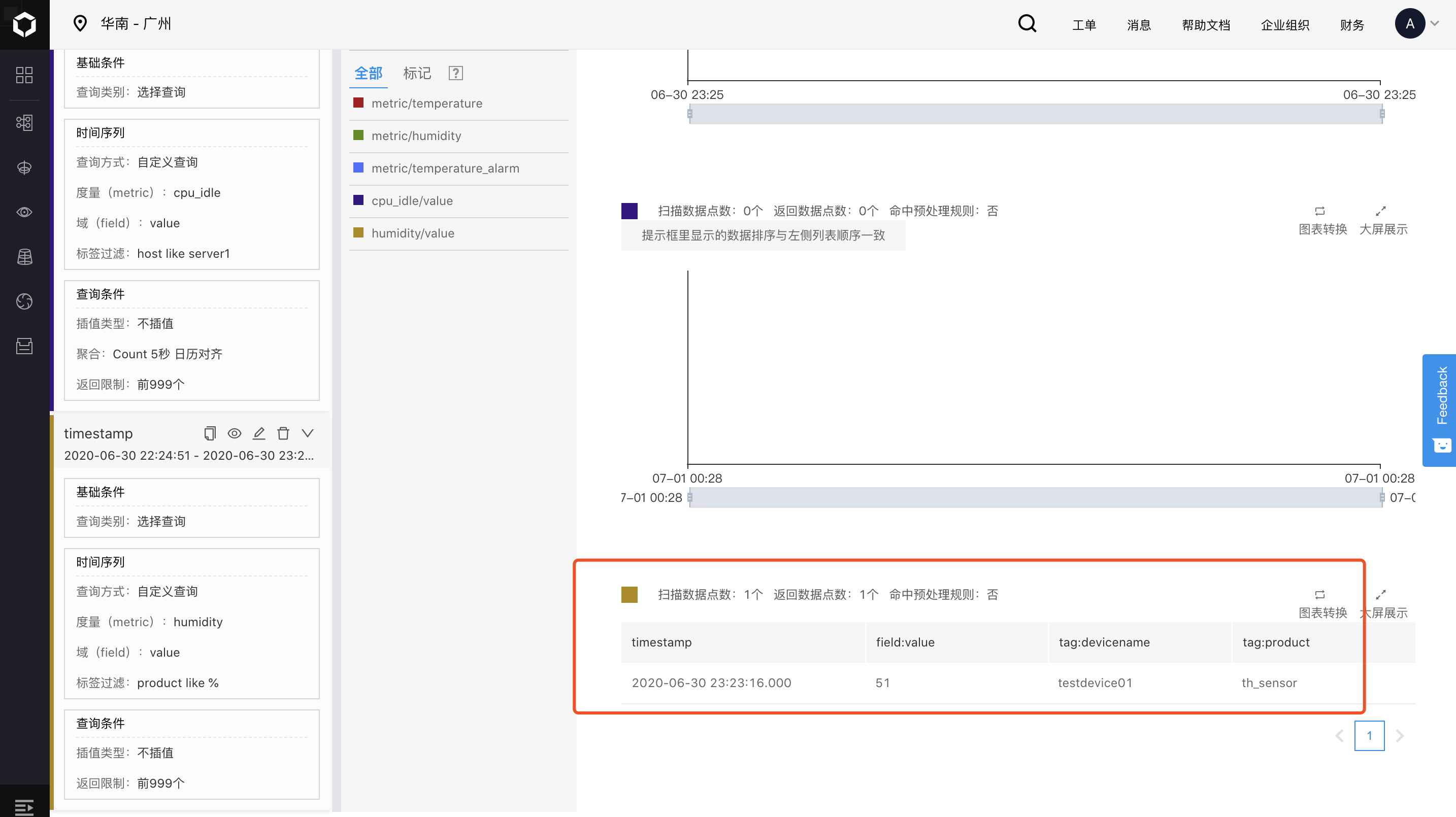Open help question mark beside 标记

pyautogui.click(x=455, y=73)
